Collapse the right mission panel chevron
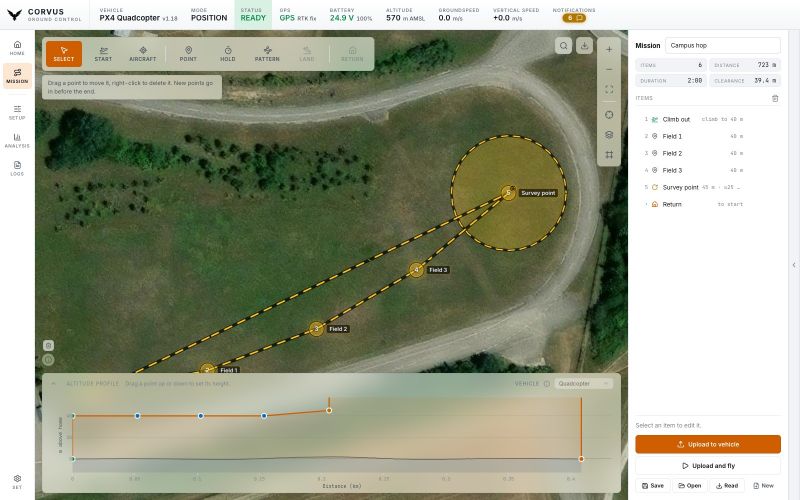Image resolution: width=800 pixels, height=500 pixels. [794, 265]
